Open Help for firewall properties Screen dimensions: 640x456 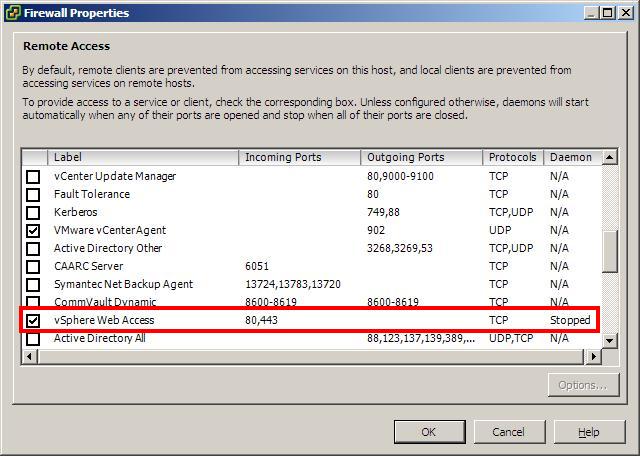[x=589, y=432]
